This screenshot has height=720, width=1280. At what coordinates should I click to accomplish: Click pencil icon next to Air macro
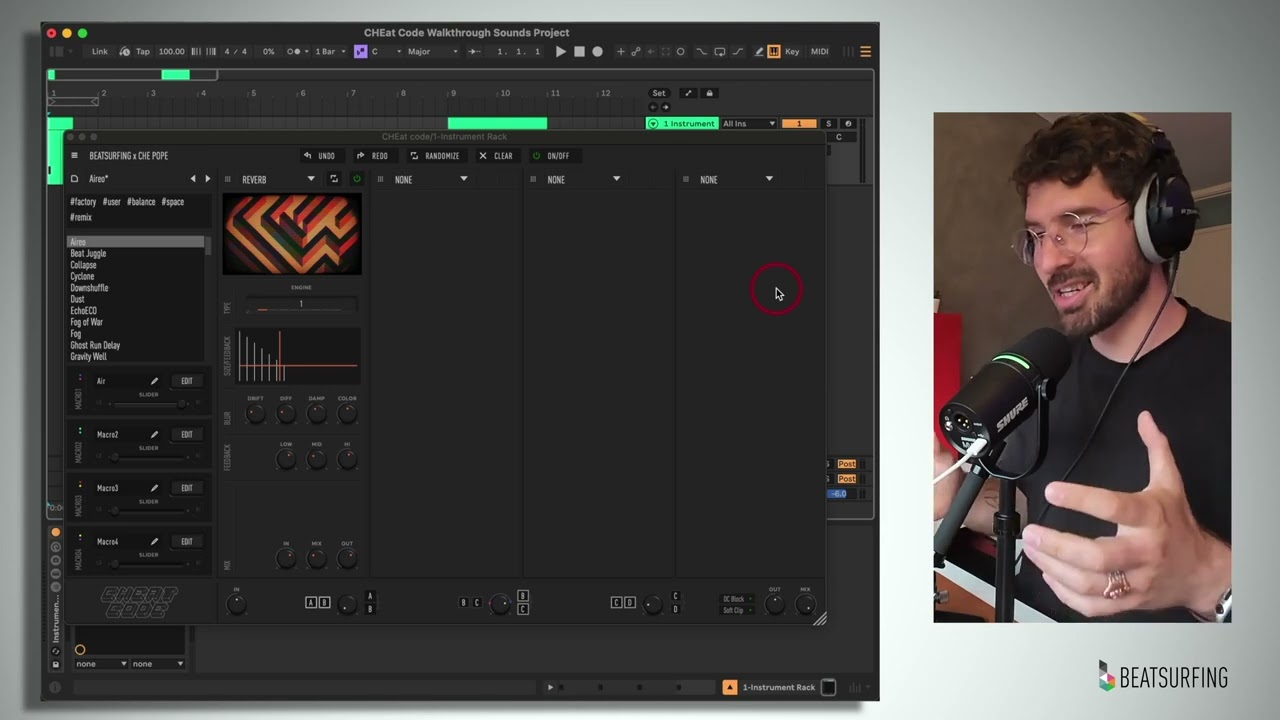[154, 381]
